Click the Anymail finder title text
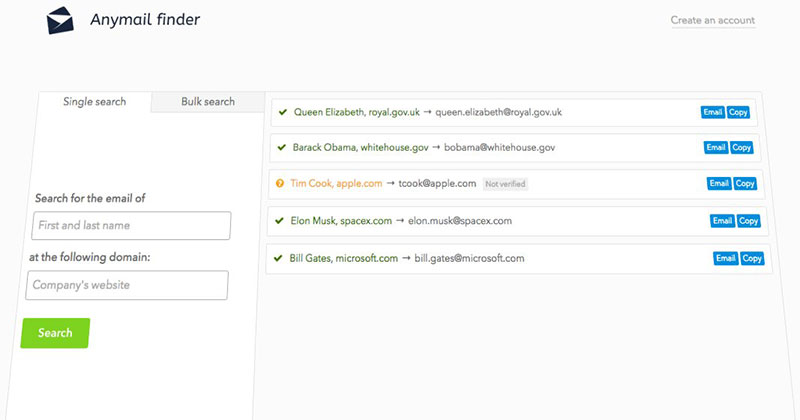 tap(145, 20)
